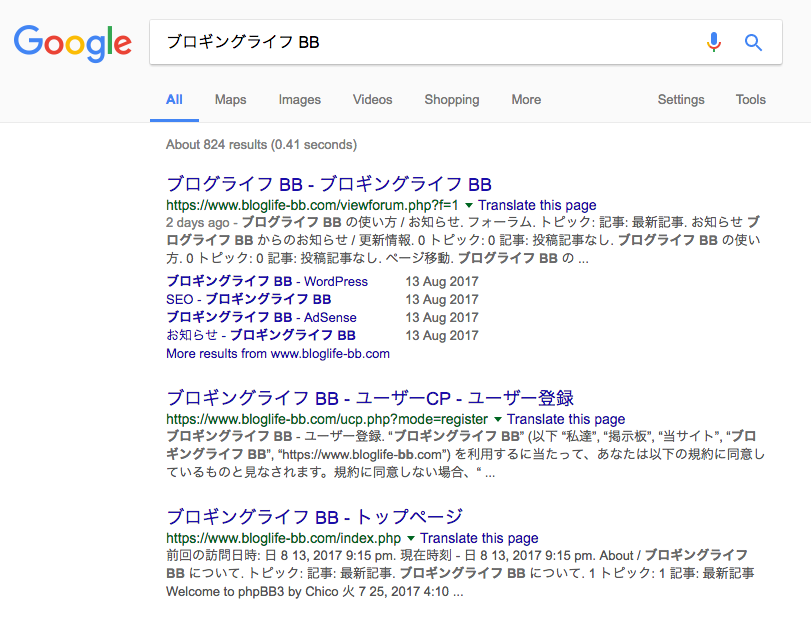Switch to the Shopping tab
811x617 pixels.
coord(452,99)
